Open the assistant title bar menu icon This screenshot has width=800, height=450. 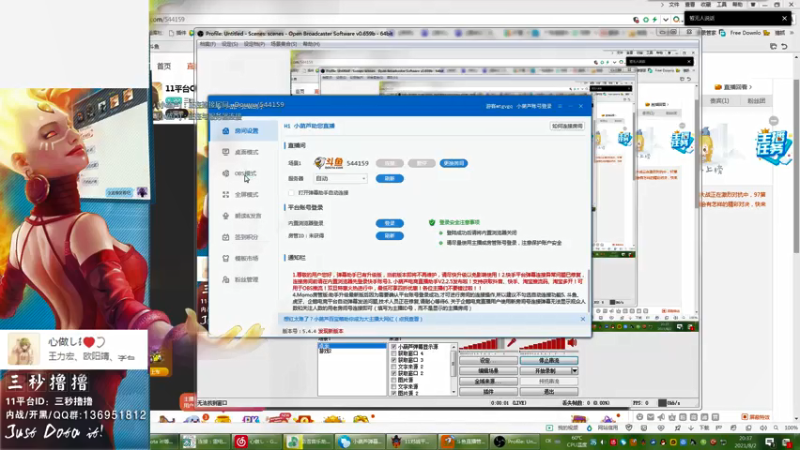(x=560, y=106)
